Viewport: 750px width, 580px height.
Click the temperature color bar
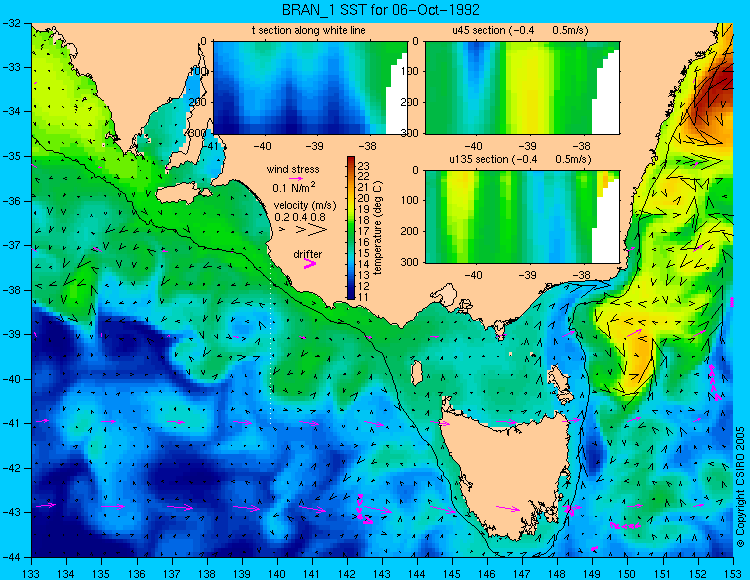[x=351, y=228]
